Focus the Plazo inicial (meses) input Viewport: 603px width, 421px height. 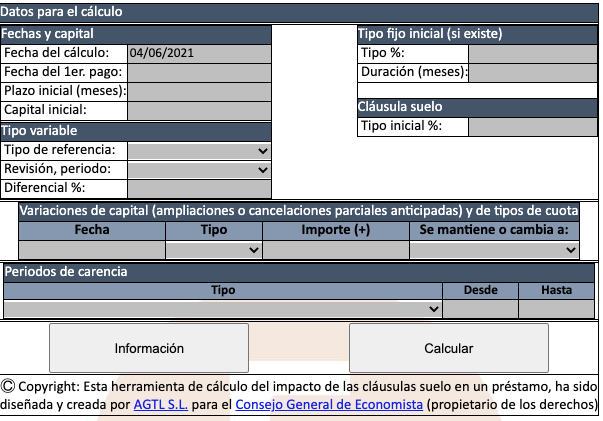[x=199, y=91]
